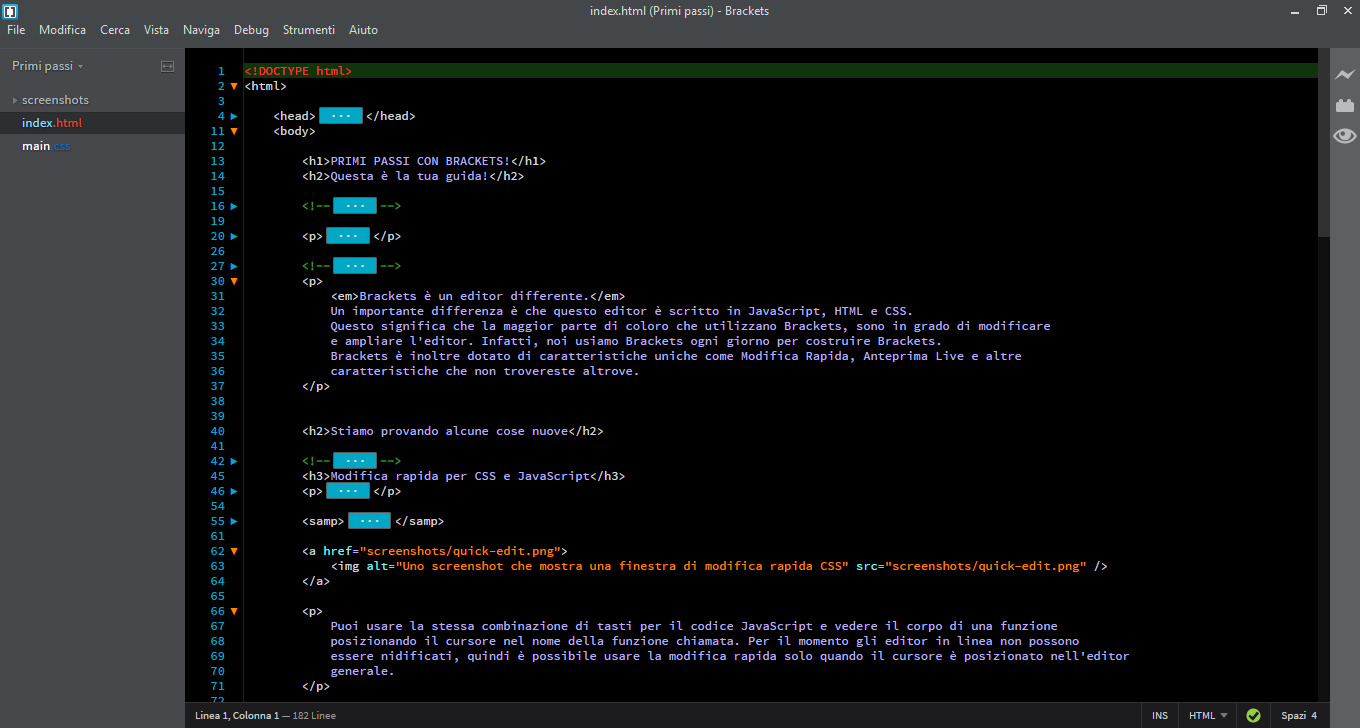Open the Cerca menu
Screen dimensions: 1360x728
pos(115,30)
